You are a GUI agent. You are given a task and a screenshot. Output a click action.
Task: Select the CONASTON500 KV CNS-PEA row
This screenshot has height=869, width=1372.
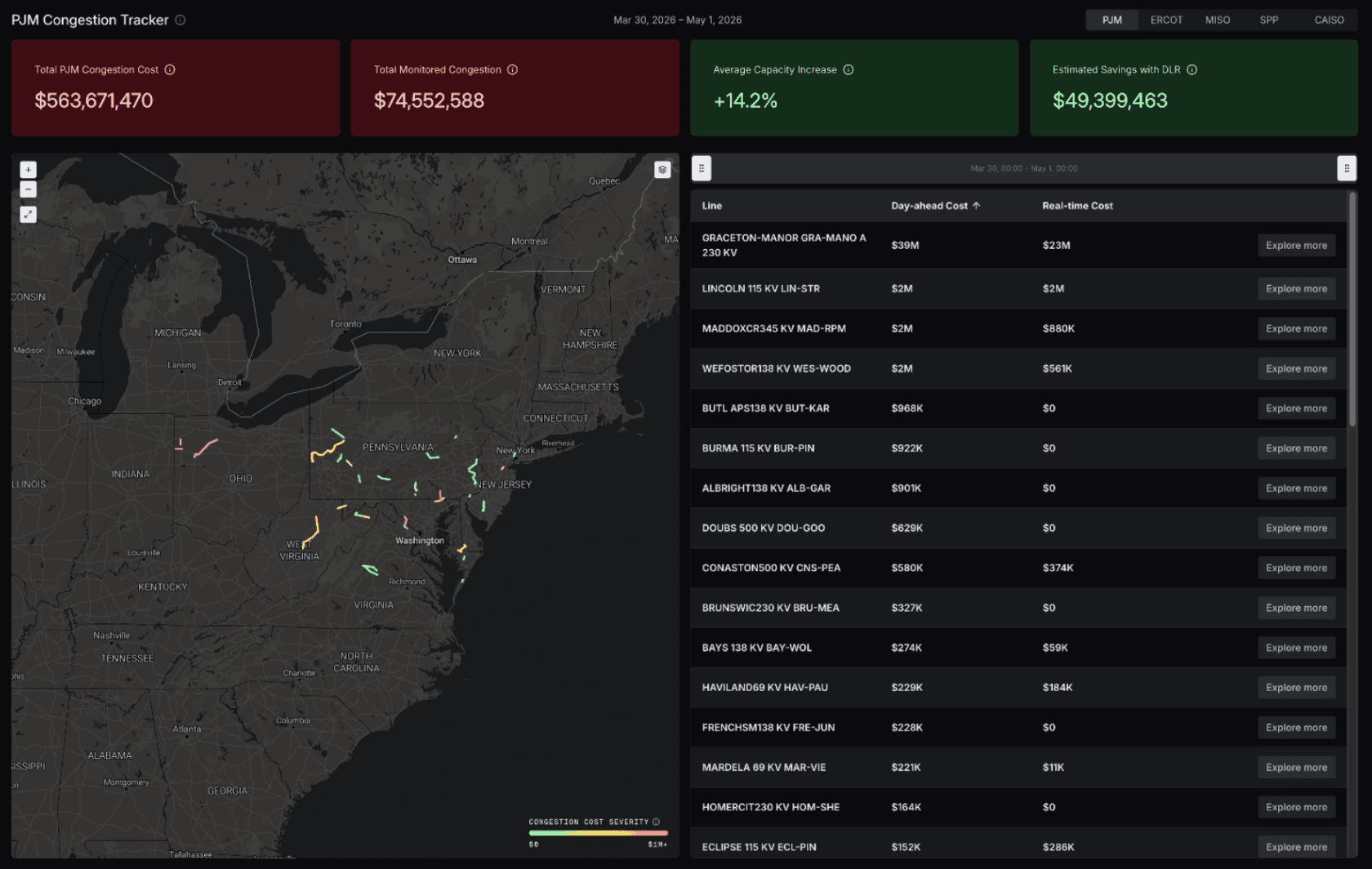[x=1018, y=568]
